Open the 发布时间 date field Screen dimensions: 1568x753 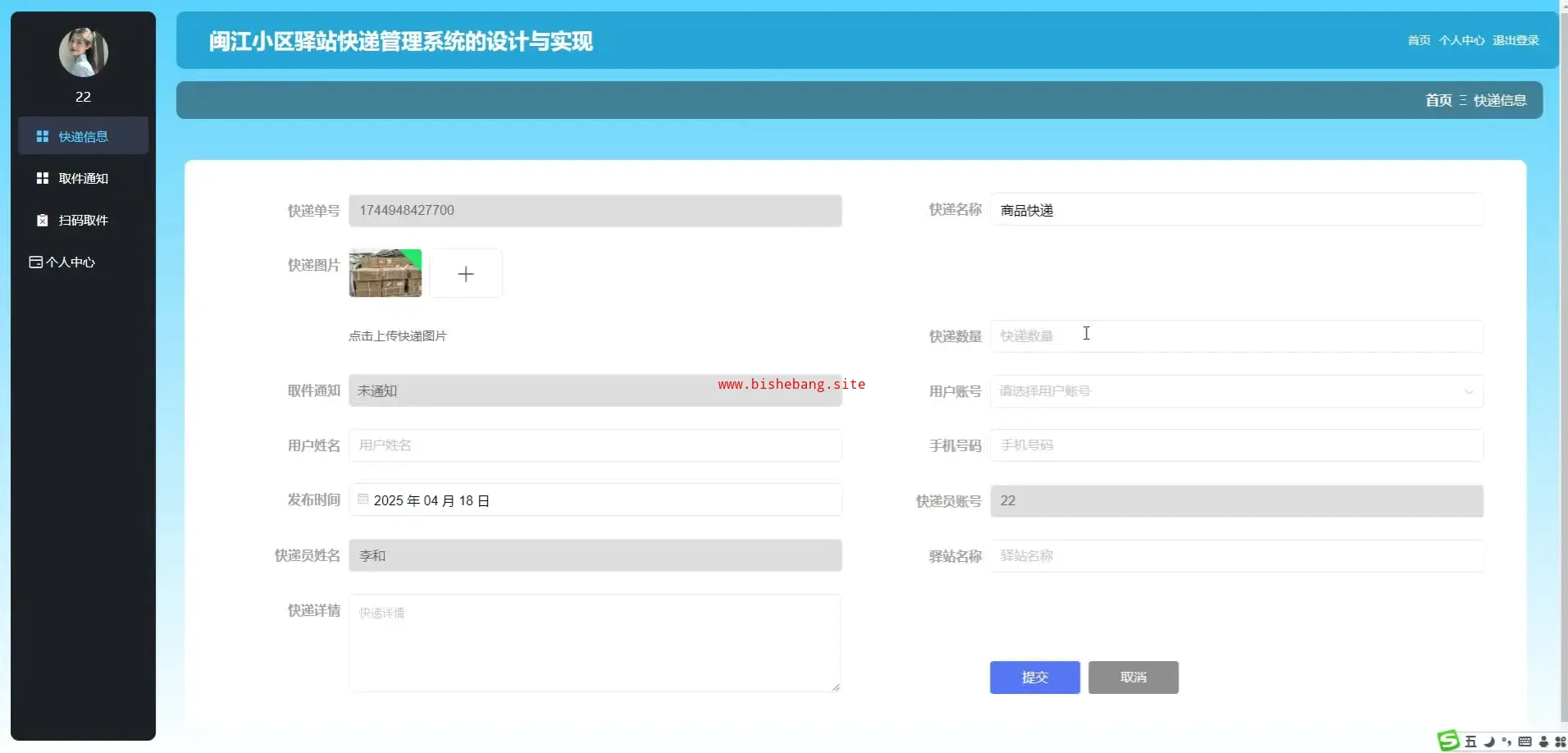click(x=595, y=500)
